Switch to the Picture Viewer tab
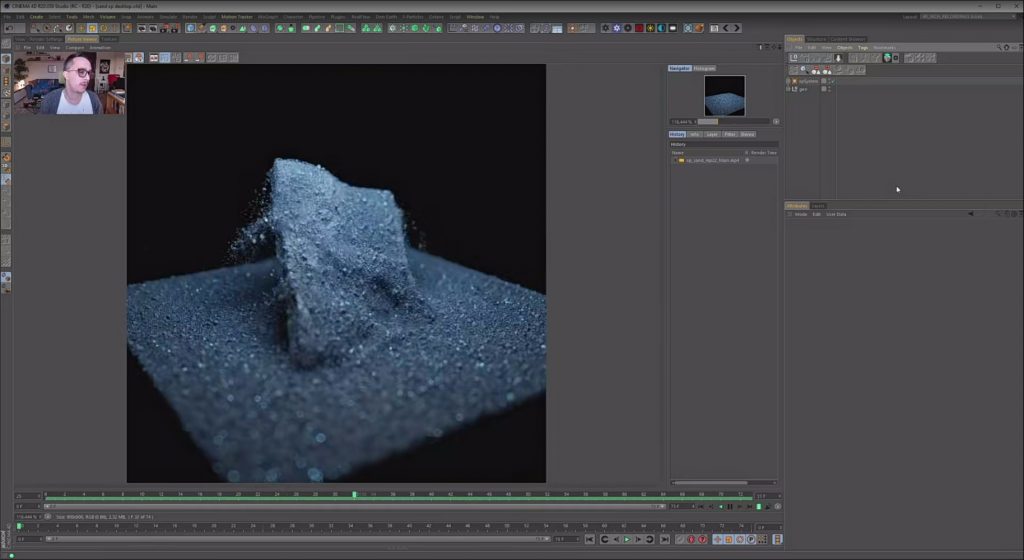Viewport: 1024px width, 560px height. 82,39
